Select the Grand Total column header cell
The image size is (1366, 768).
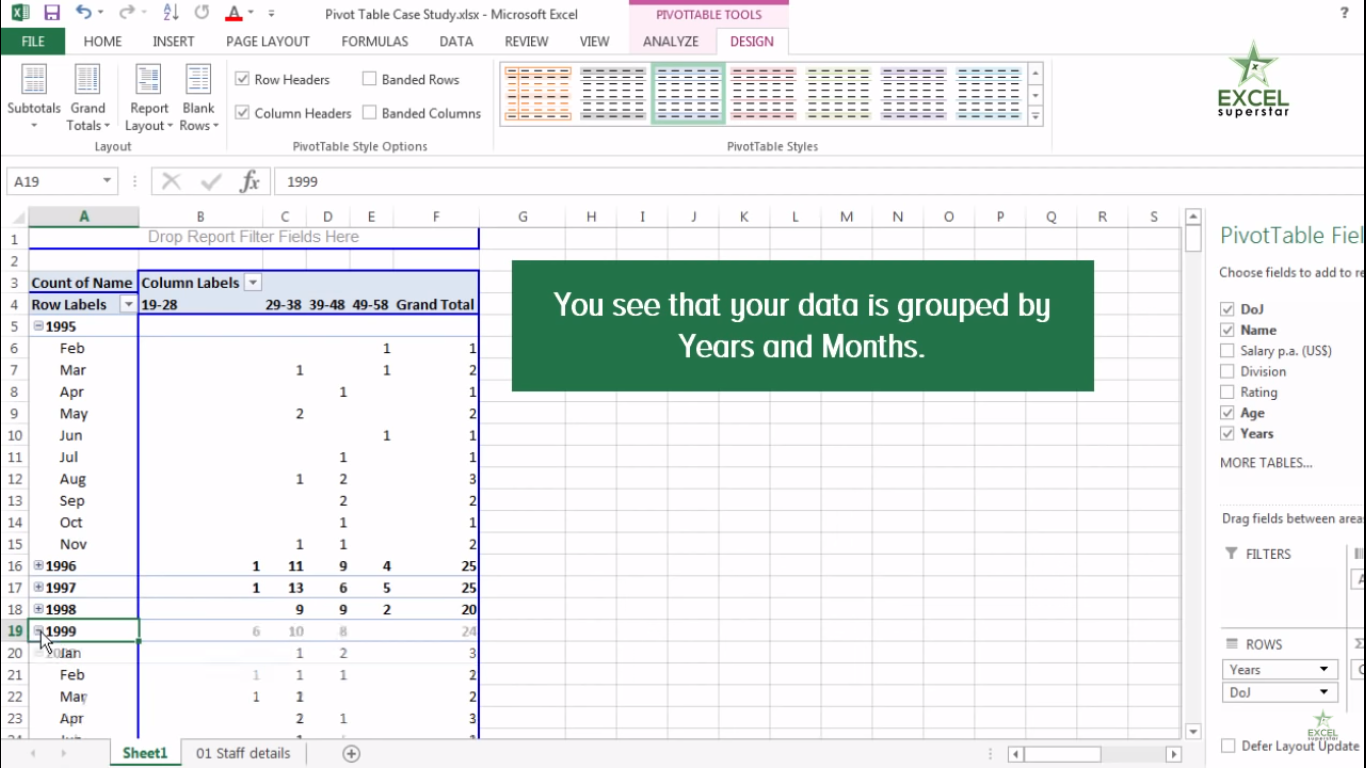click(x=435, y=305)
